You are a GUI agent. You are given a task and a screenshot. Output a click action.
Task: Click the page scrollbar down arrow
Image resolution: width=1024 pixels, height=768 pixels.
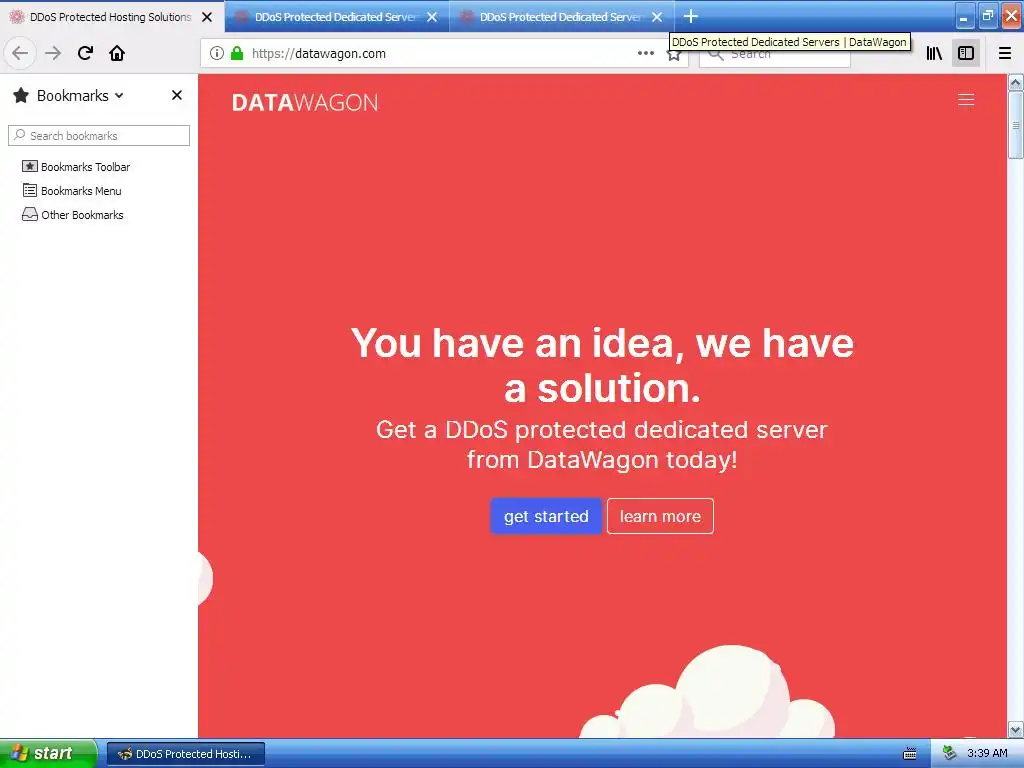click(x=1016, y=729)
